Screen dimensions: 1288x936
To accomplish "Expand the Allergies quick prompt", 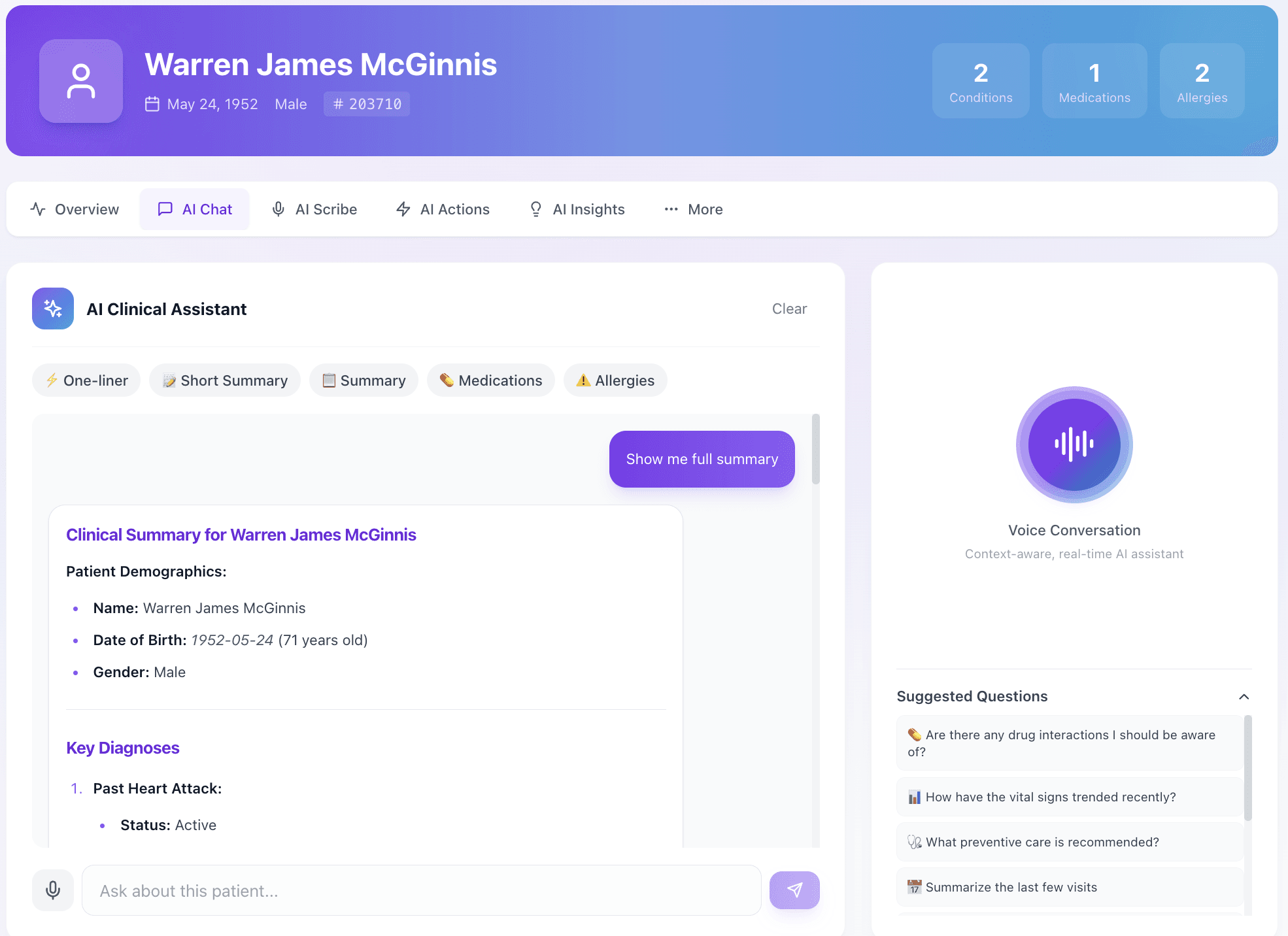I will (x=615, y=380).
